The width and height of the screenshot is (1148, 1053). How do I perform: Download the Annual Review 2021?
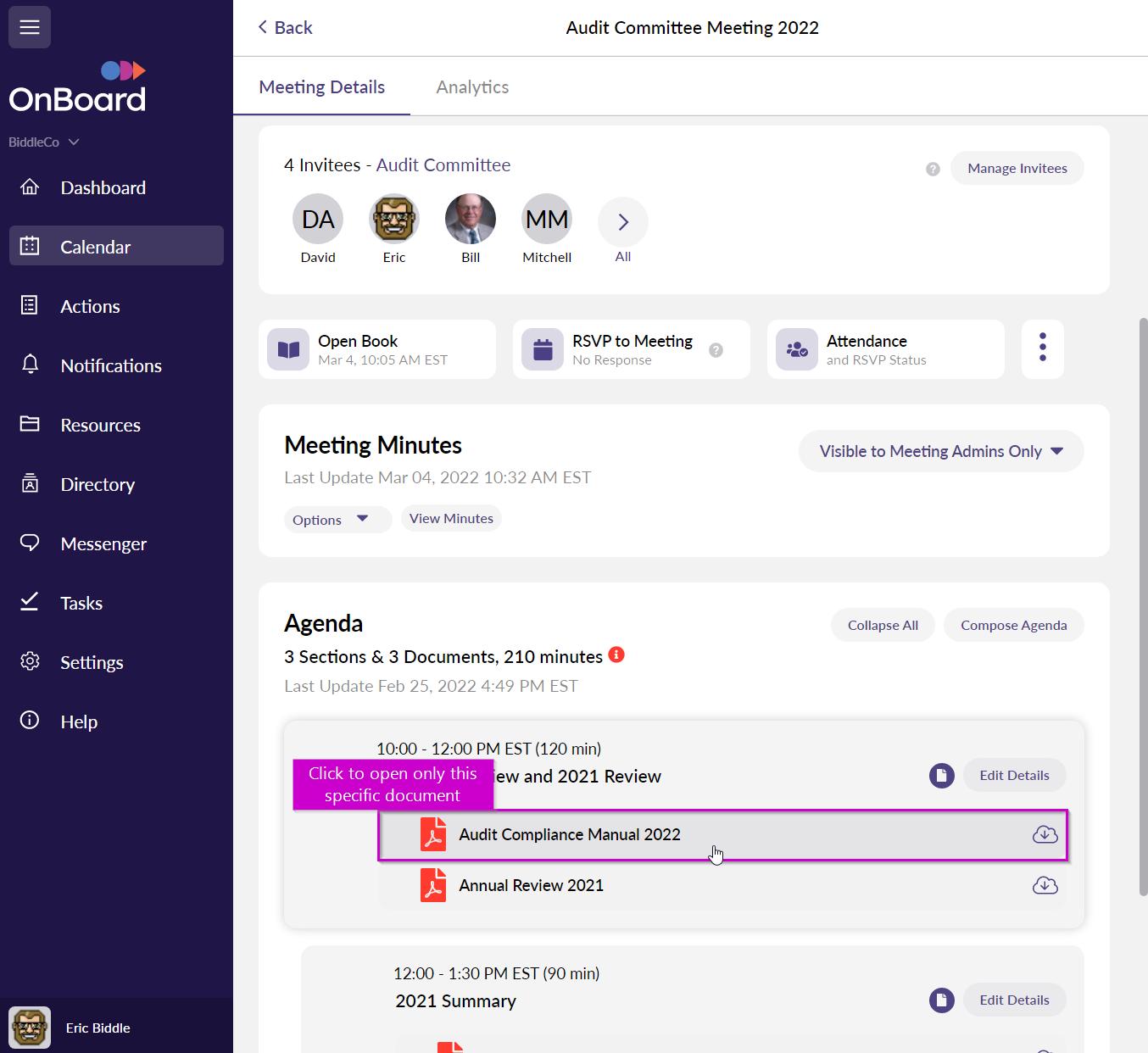point(1045,885)
